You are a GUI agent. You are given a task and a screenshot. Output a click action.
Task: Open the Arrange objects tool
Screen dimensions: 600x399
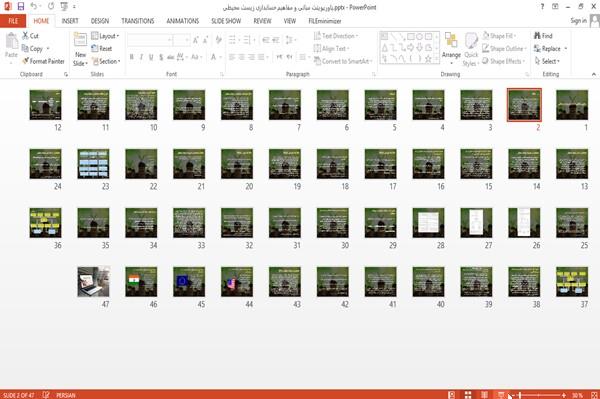[451, 48]
